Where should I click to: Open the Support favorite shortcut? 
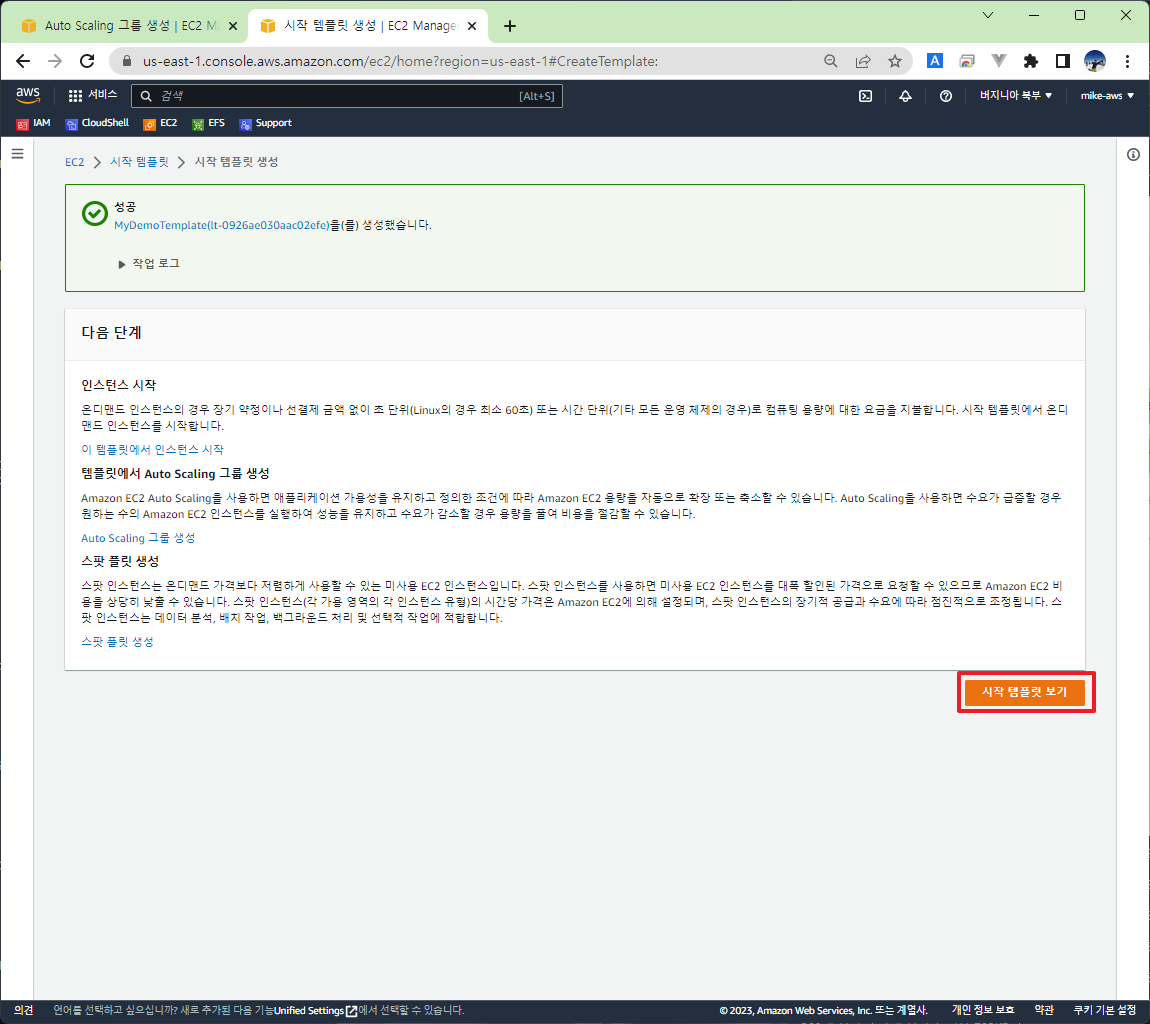click(265, 123)
